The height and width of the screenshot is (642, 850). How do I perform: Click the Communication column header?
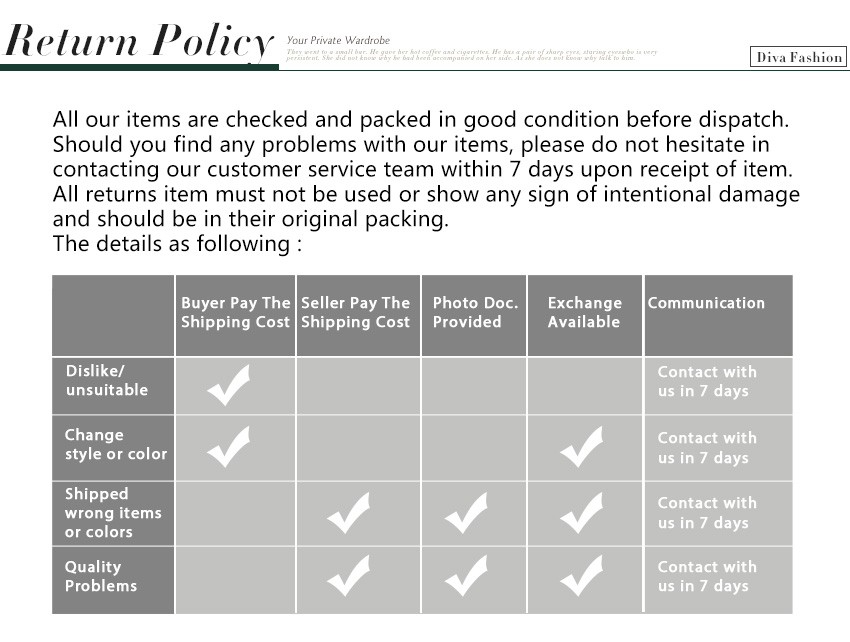point(706,303)
